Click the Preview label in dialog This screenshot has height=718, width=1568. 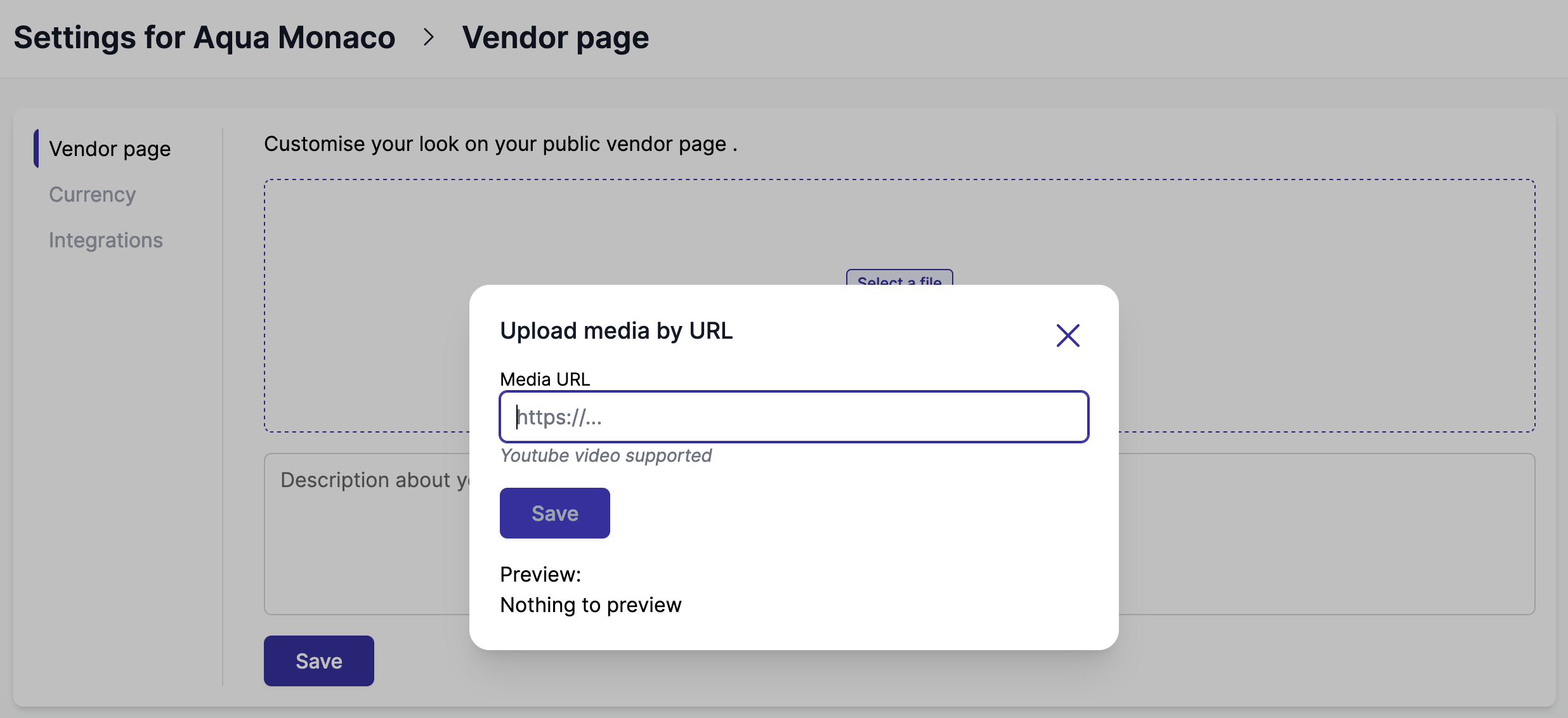click(540, 574)
